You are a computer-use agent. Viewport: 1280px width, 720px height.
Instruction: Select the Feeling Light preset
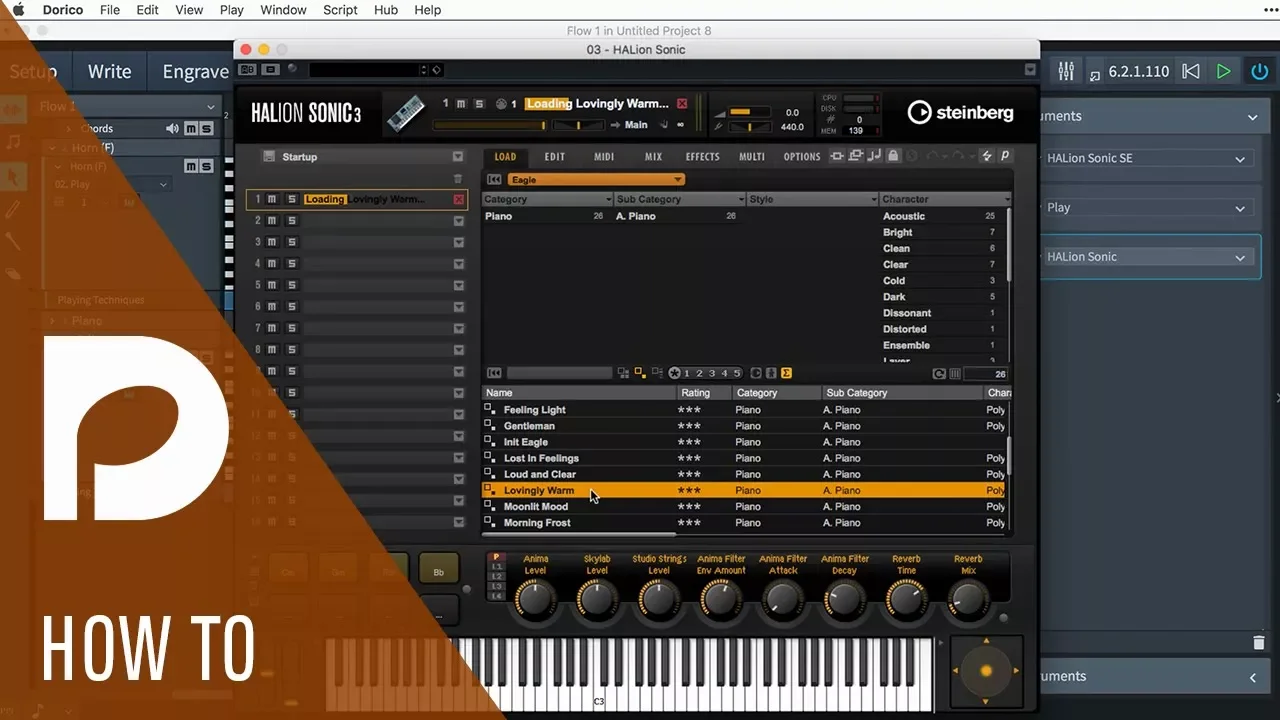click(x=744, y=410)
